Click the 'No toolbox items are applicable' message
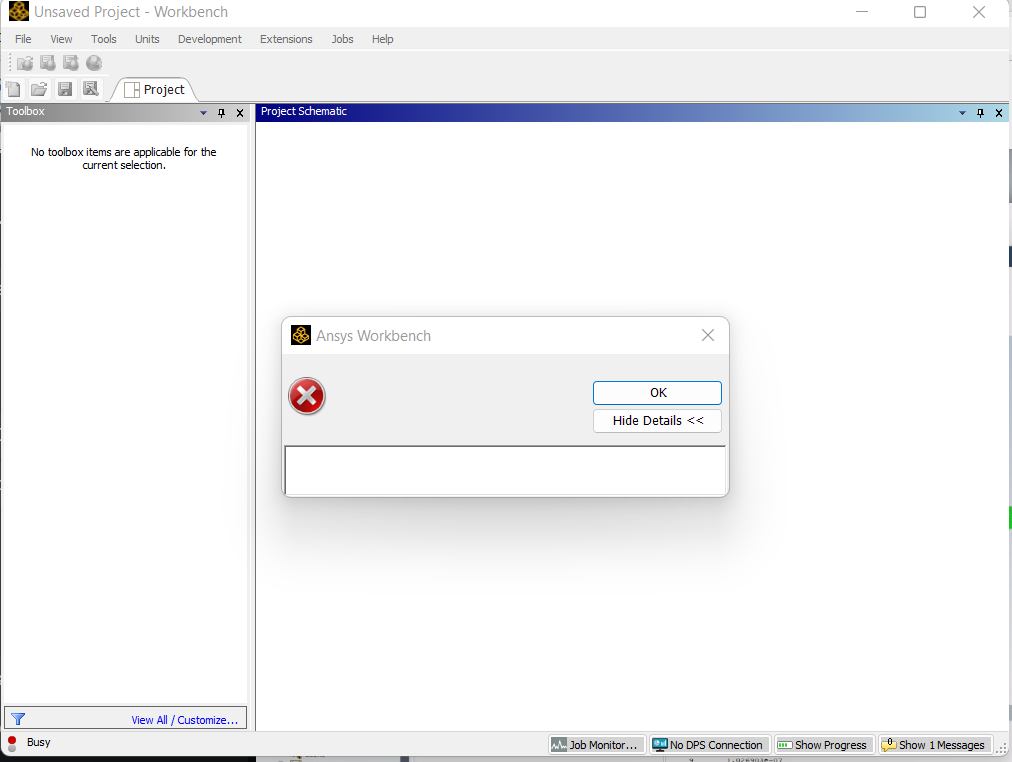This screenshot has height=762, width=1012. coord(124,159)
